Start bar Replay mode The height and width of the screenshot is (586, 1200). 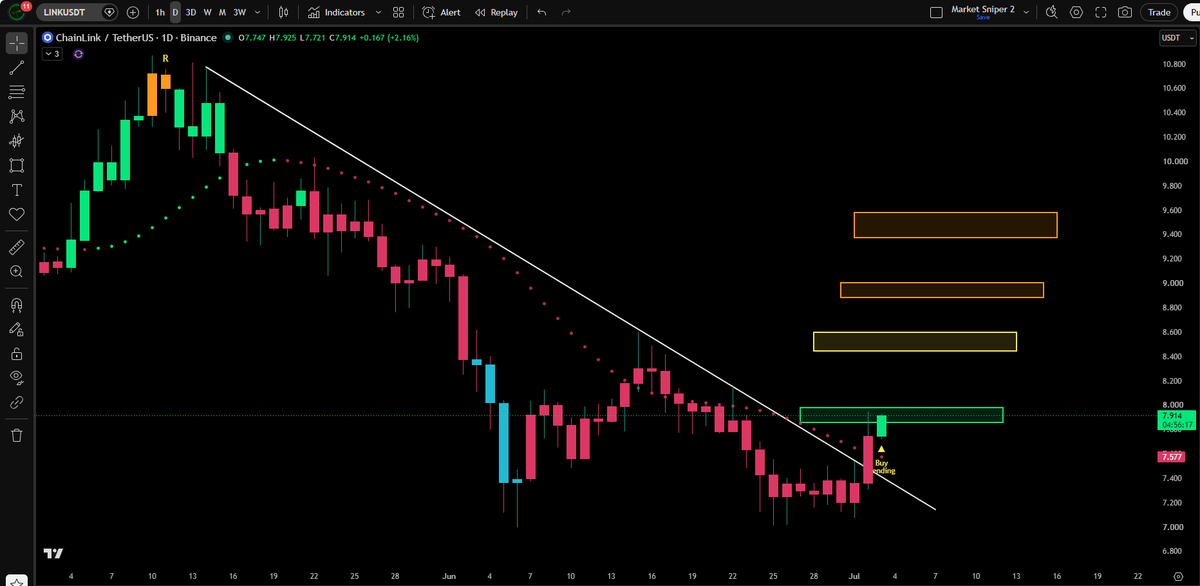pyautogui.click(x=496, y=12)
